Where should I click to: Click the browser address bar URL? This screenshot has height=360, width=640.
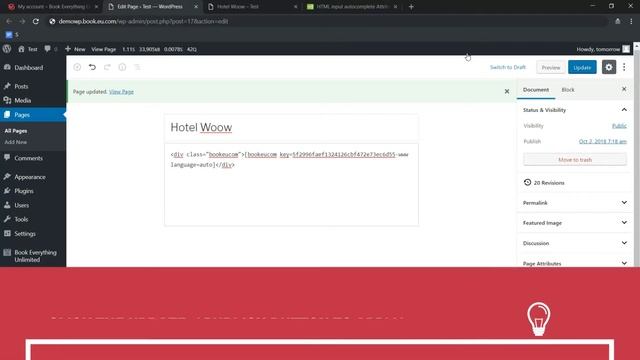[143, 21]
